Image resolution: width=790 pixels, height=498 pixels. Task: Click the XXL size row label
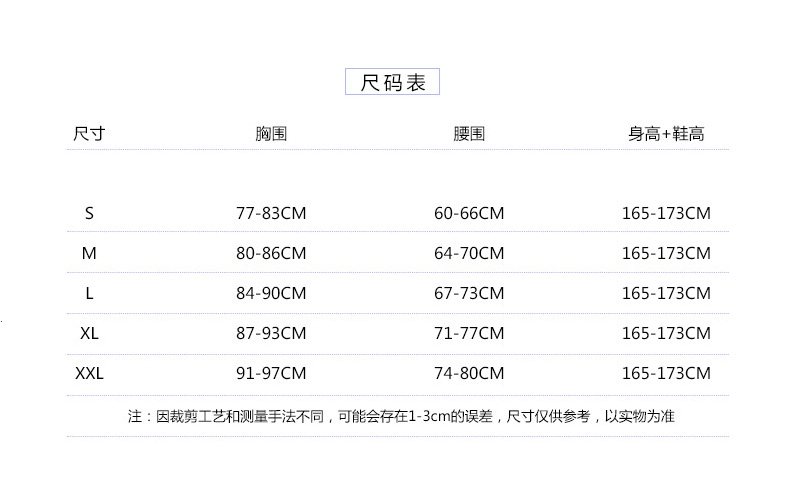89,373
